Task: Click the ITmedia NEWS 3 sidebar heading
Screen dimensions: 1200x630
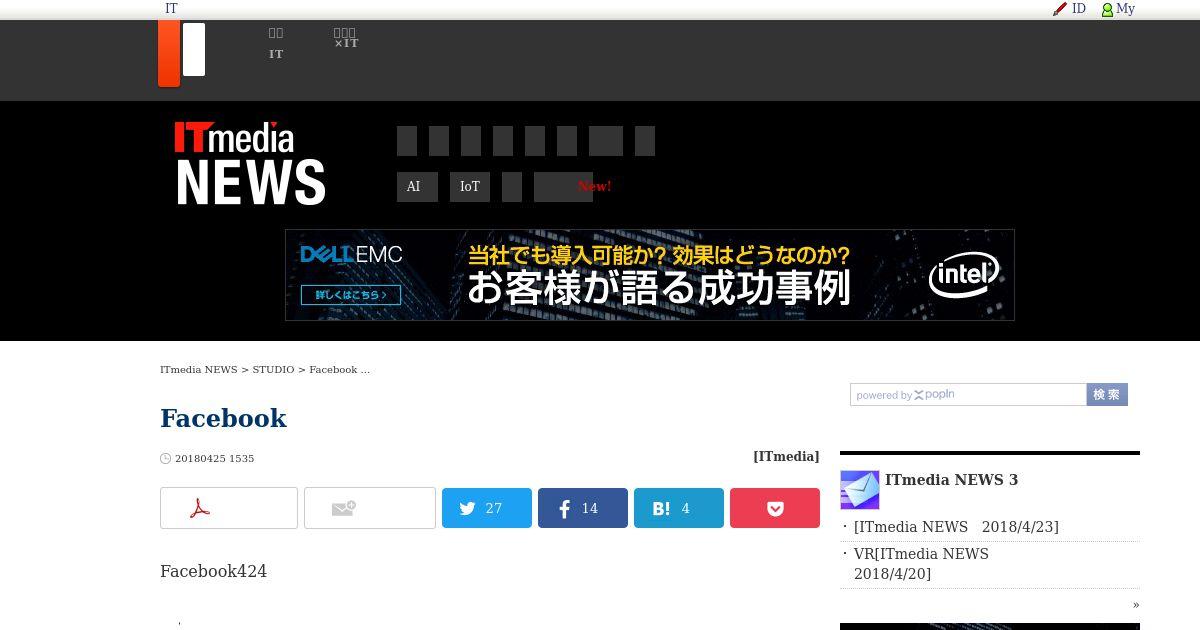Action: click(951, 480)
